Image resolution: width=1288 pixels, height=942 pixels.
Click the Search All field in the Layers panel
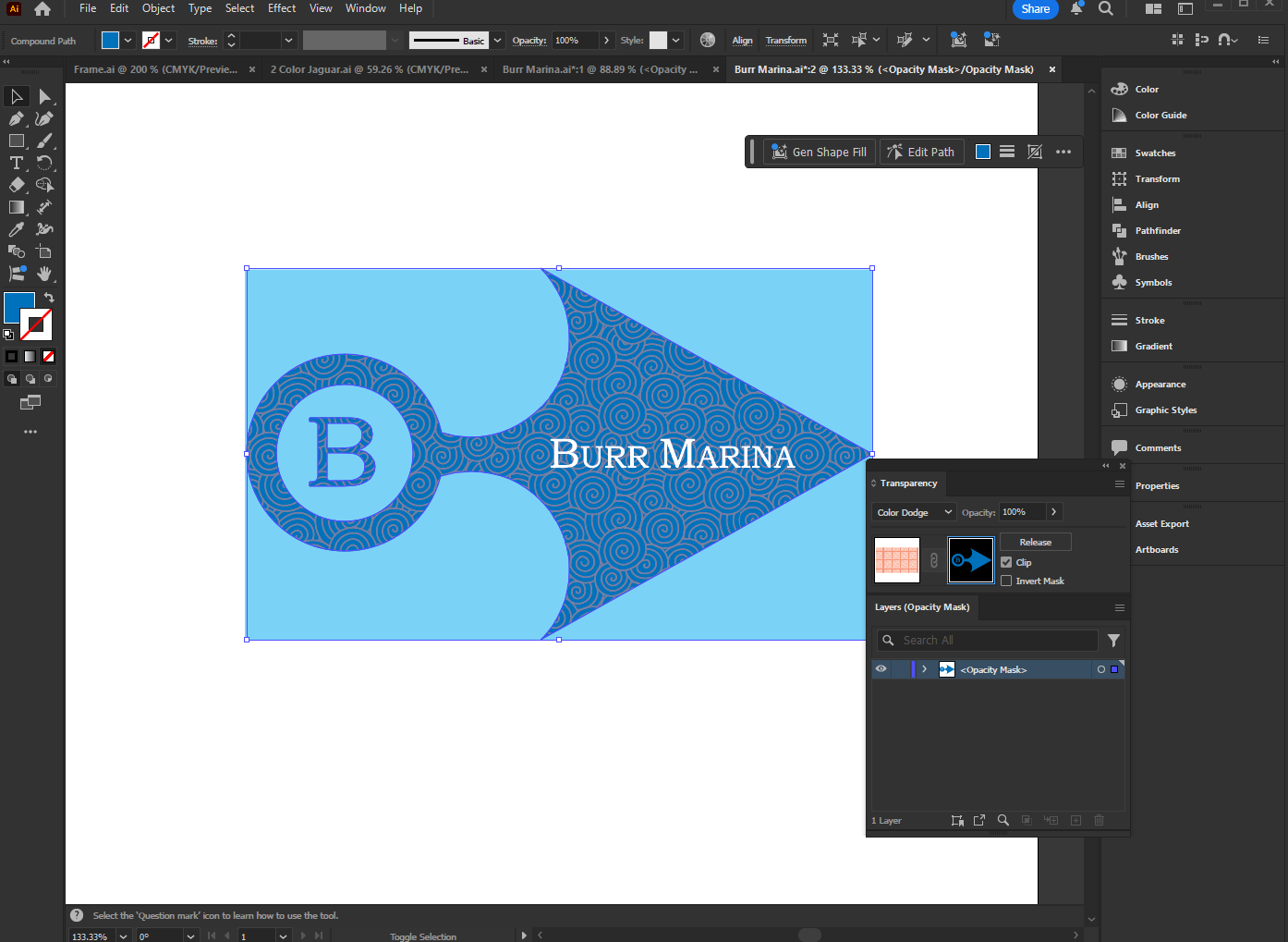tap(989, 640)
